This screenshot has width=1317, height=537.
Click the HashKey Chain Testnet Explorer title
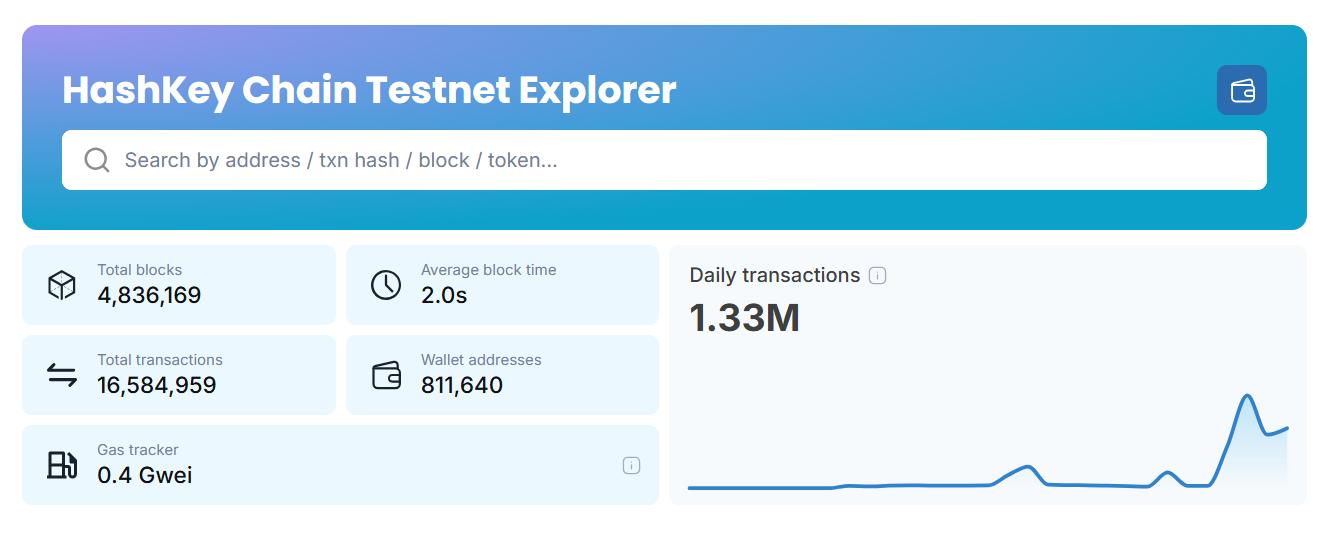(369, 90)
